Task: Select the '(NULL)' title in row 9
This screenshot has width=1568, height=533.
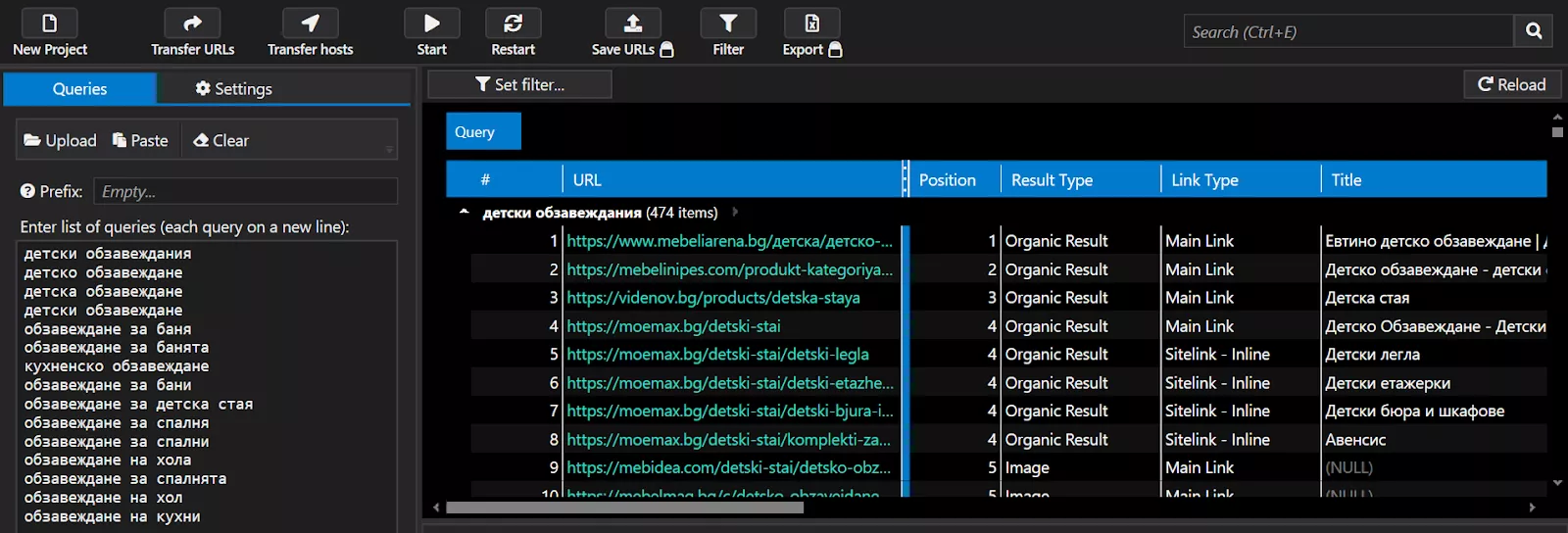Action: (1348, 468)
